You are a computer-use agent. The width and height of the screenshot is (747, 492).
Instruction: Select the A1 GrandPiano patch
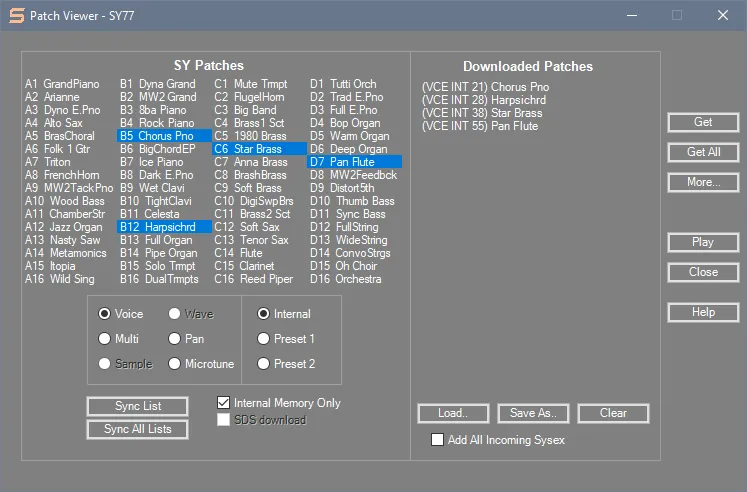(x=62, y=84)
